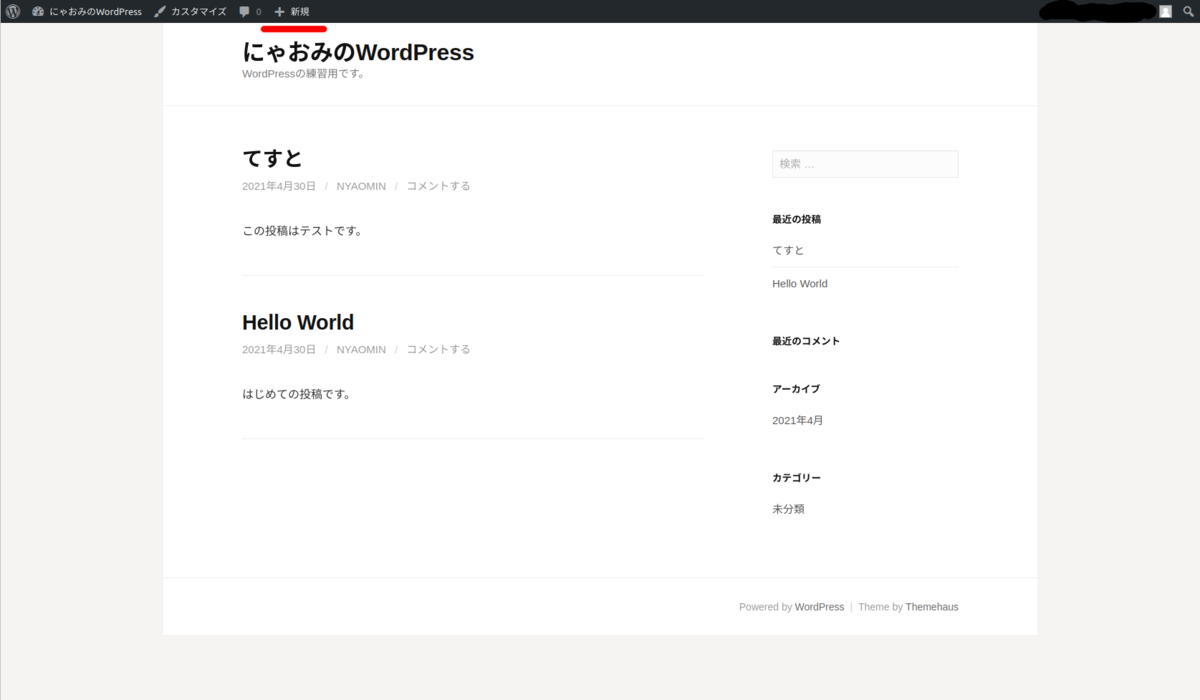Viewport: 1200px width, 700px height.
Task: Click NYAOMIN author link under Hello World
Action: pyautogui.click(x=361, y=349)
